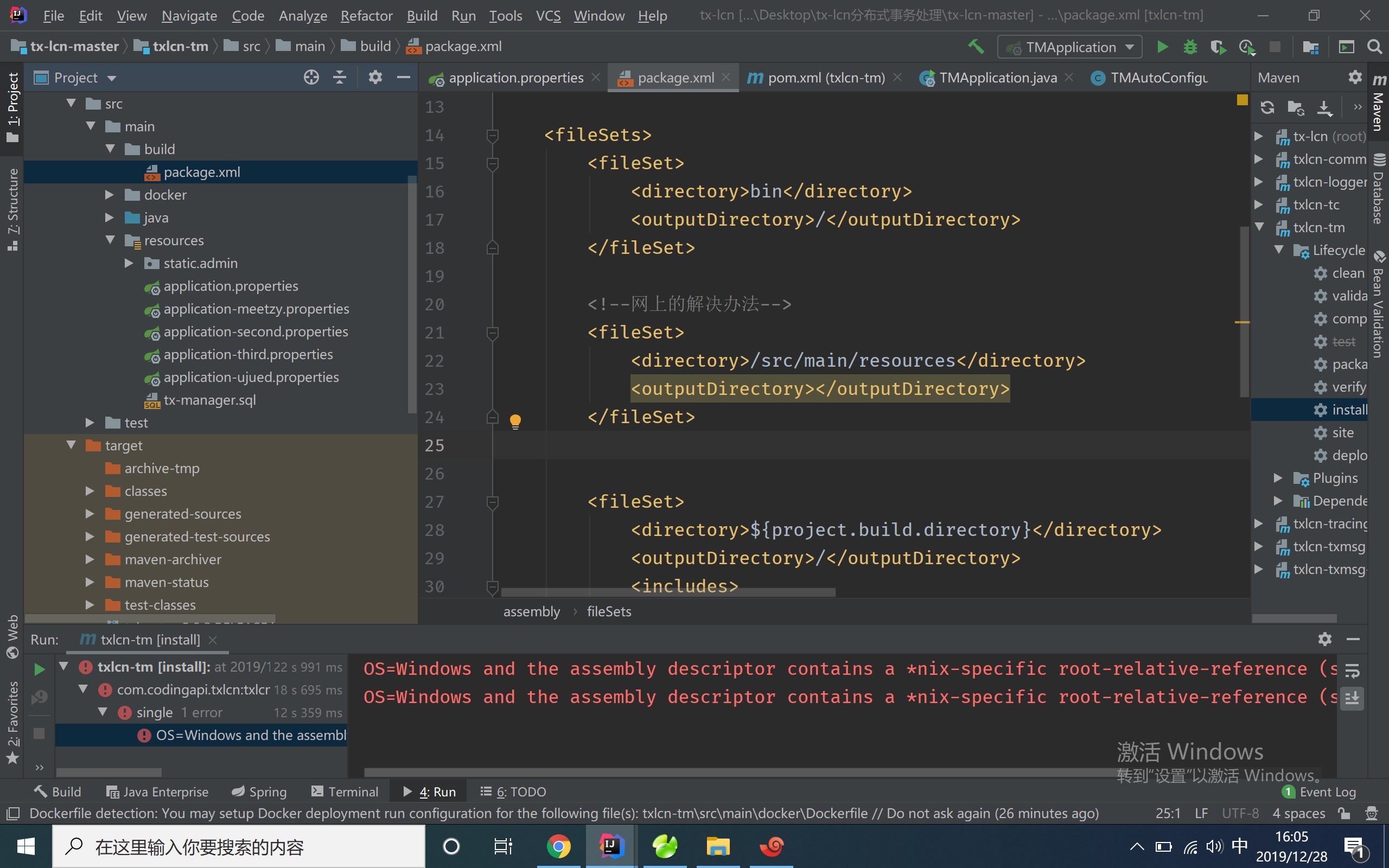This screenshot has width=1389, height=868.
Task: Expand the static.admin folder
Action: coord(129,263)
